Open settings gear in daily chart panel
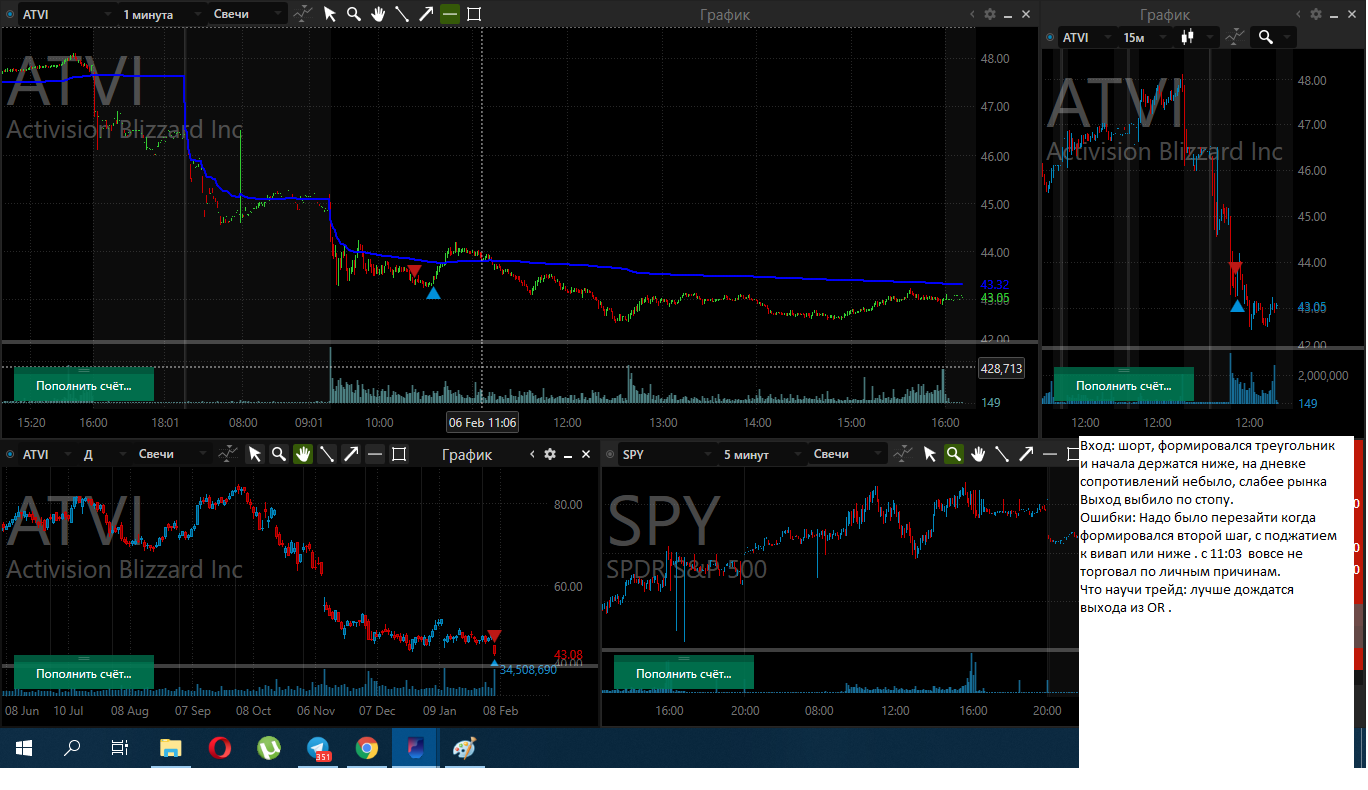Image resolution: width=1368 pixels, height=790 pixels. pos(549,454)
